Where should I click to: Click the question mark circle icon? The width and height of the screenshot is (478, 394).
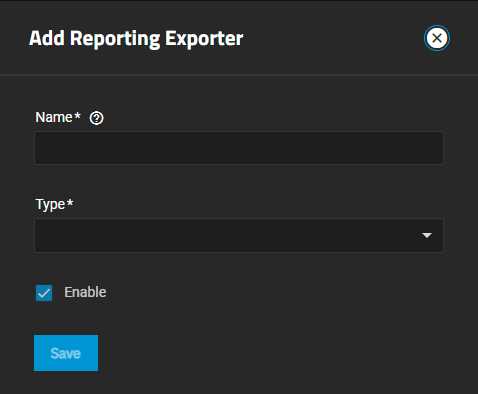coord(96,118)
